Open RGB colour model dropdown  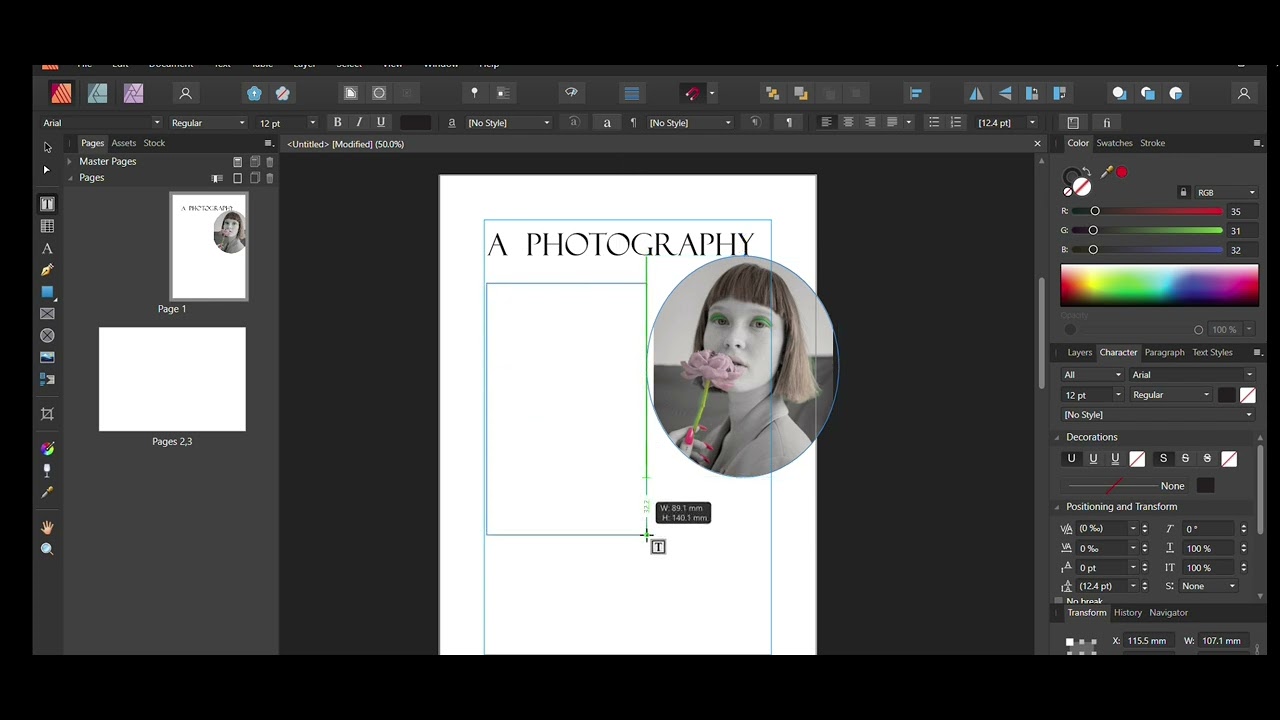(x=1225, y=192)
